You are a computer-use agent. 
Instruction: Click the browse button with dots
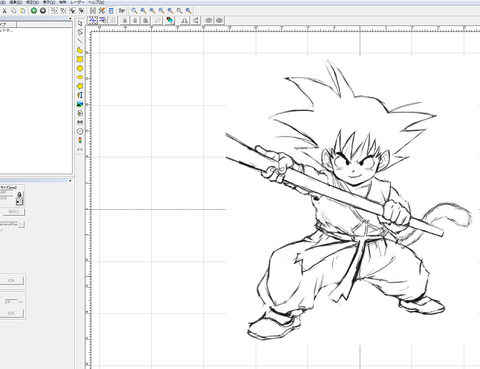(21, 224)
